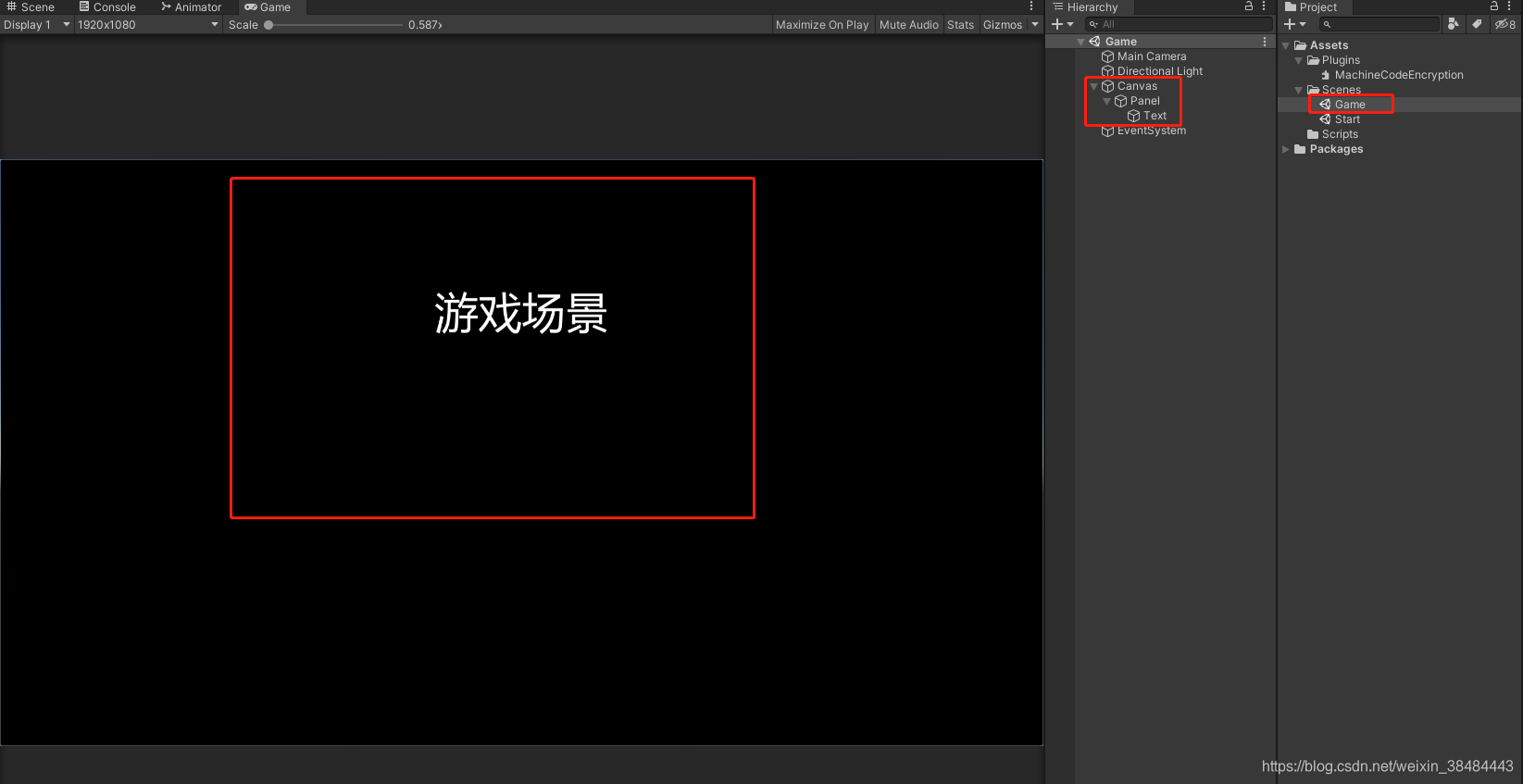This screenshot has width=1523, height=784.
Task: Open the Game scene options kebab menu
Action: (1265, 42)
